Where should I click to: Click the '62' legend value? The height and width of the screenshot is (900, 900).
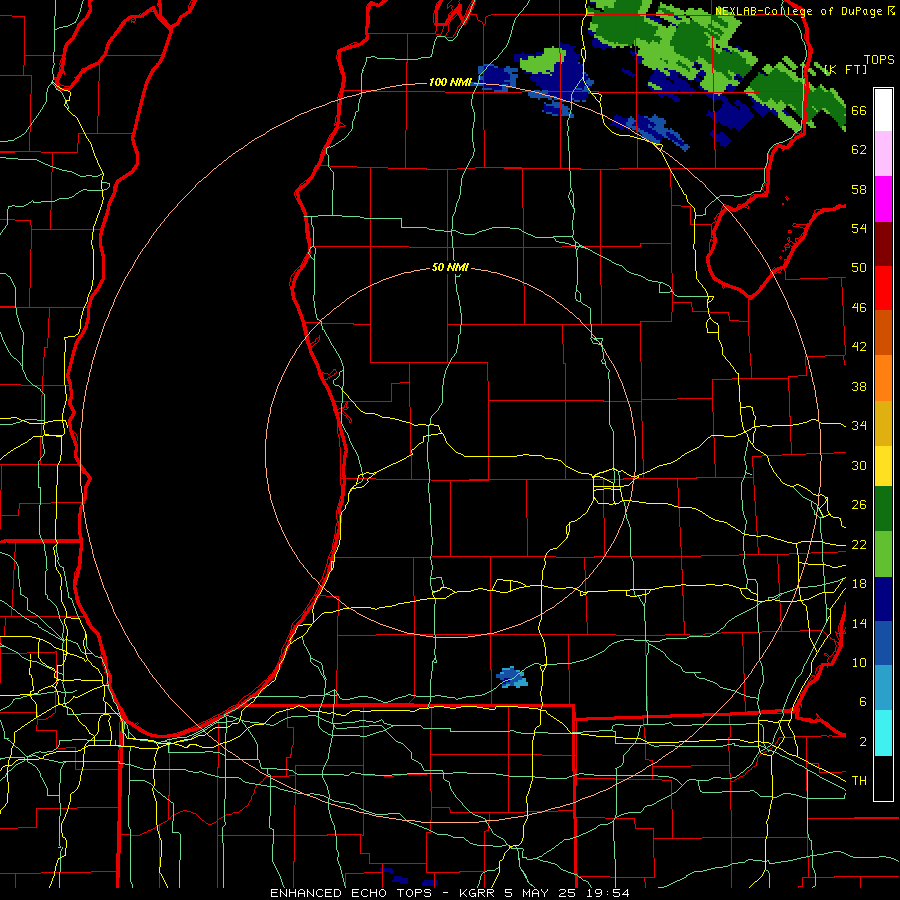(x=859, y=150)
